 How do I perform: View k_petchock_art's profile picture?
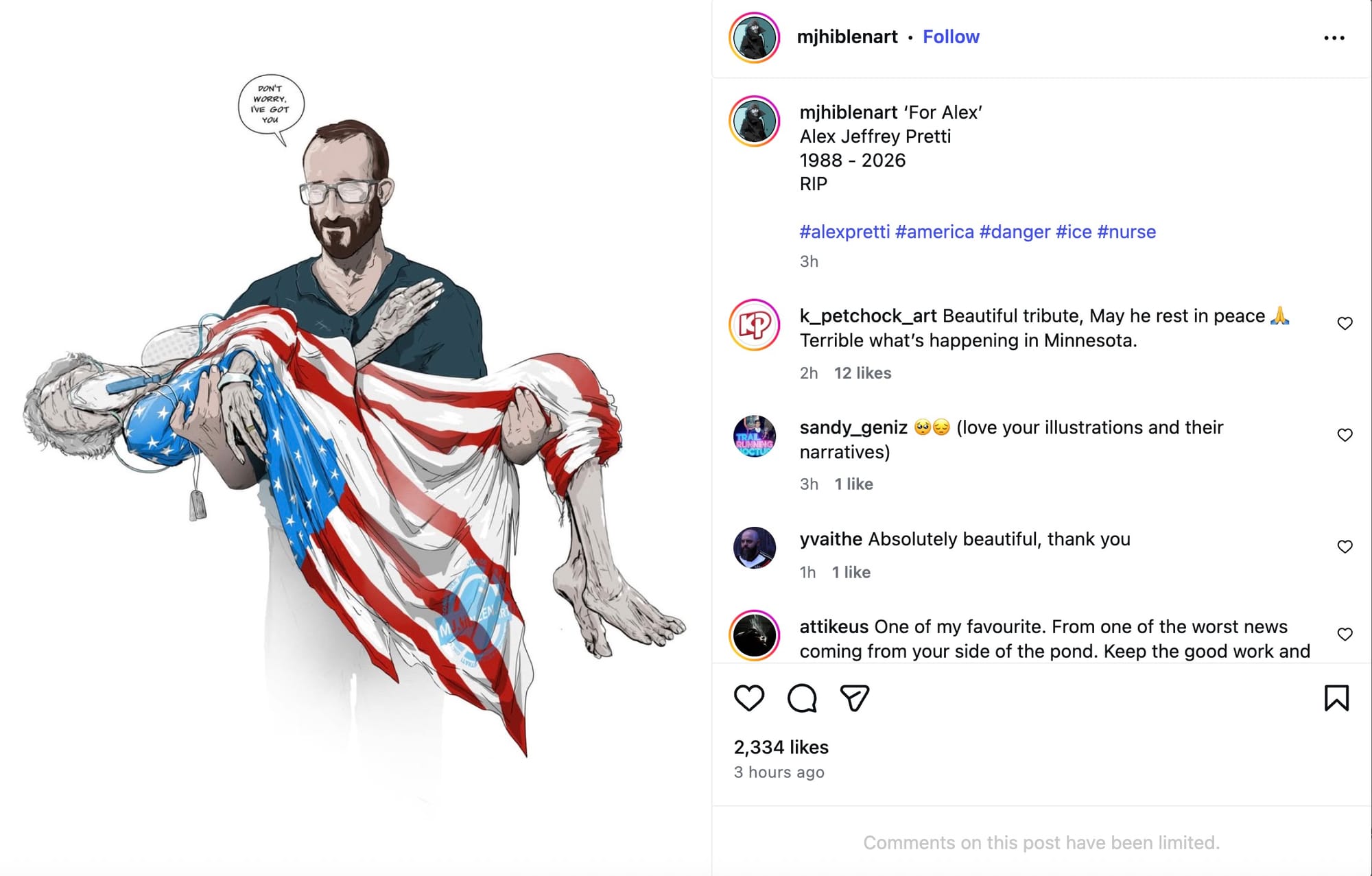coord(755,325)
